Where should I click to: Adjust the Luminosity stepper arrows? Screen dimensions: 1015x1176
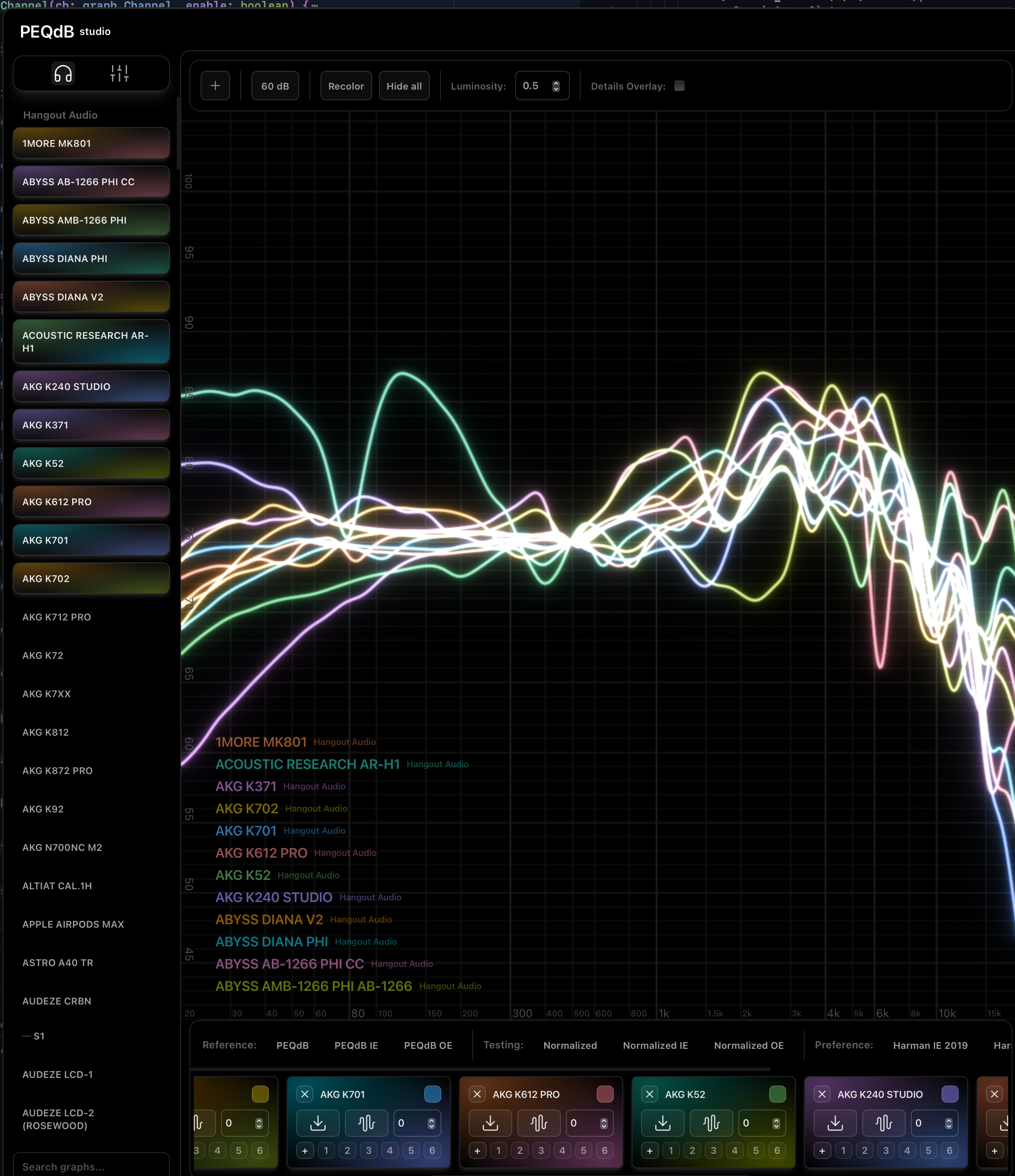tap(556, 86)
